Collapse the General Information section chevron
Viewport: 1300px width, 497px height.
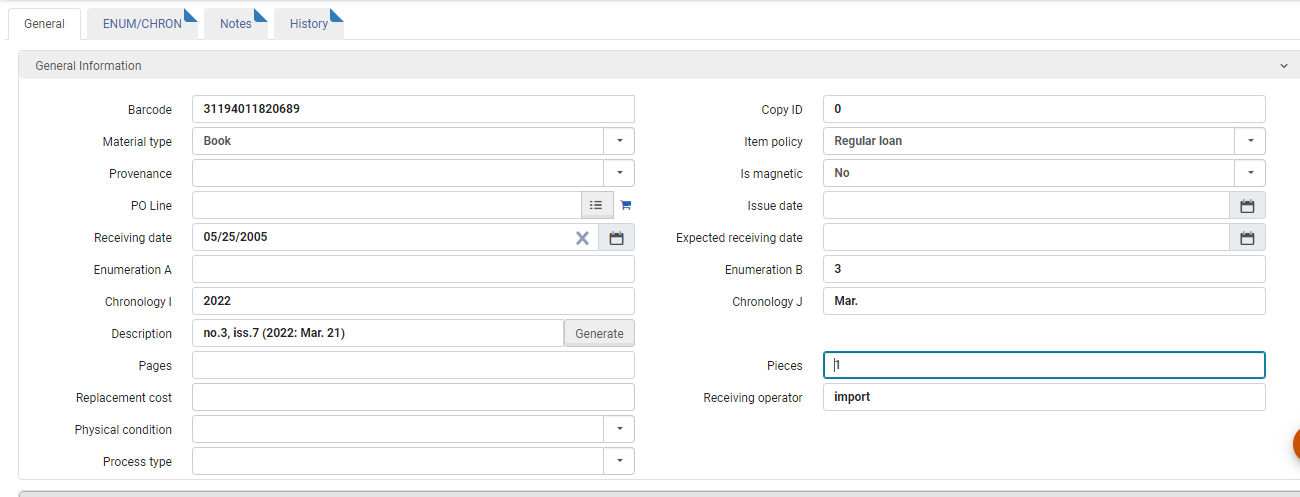pyautogui.click(x=1284, y=66)
